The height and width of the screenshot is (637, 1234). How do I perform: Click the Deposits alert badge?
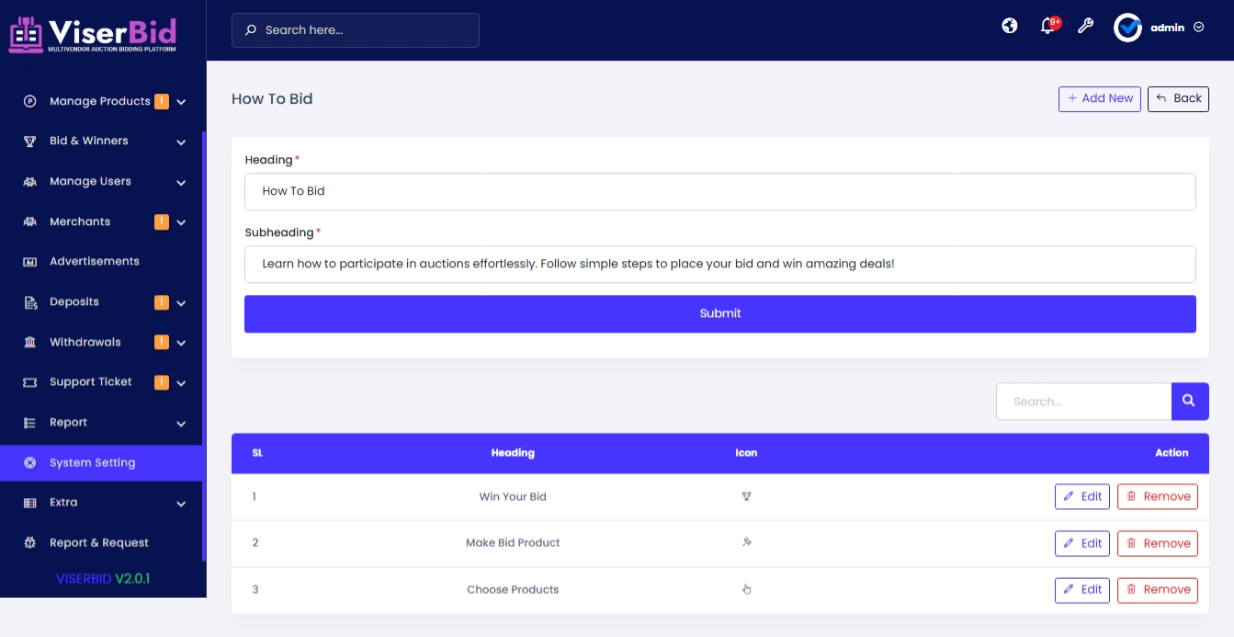tap(162, 302)
